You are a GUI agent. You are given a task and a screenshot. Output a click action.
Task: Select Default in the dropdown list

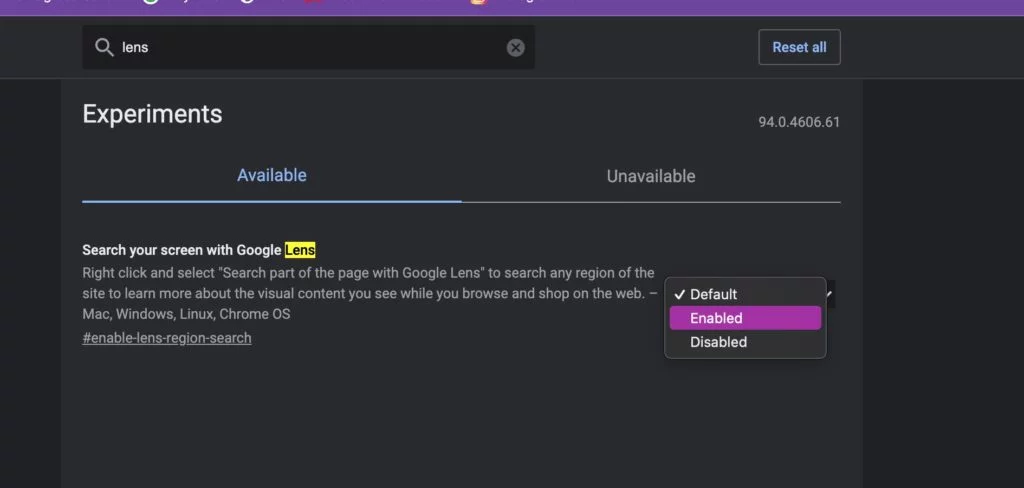tap(745, 294)
